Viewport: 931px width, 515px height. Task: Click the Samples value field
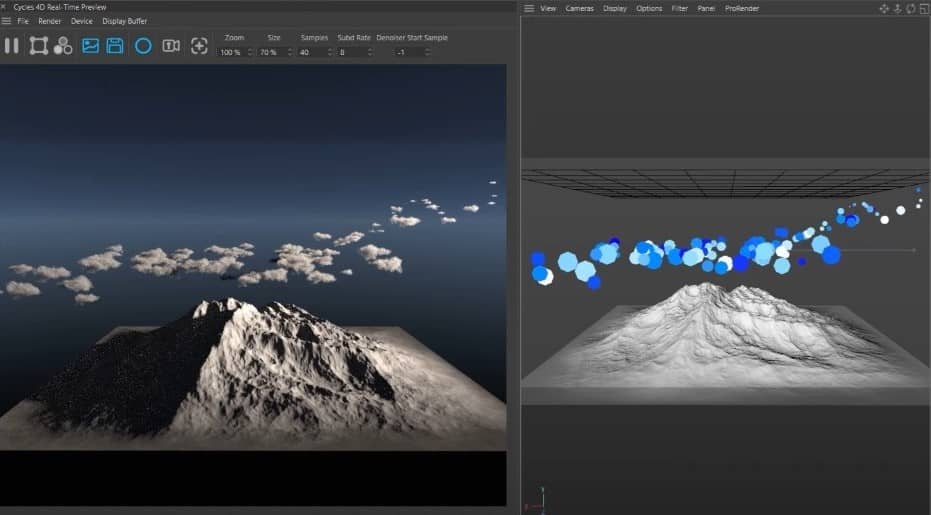(311, 52)
